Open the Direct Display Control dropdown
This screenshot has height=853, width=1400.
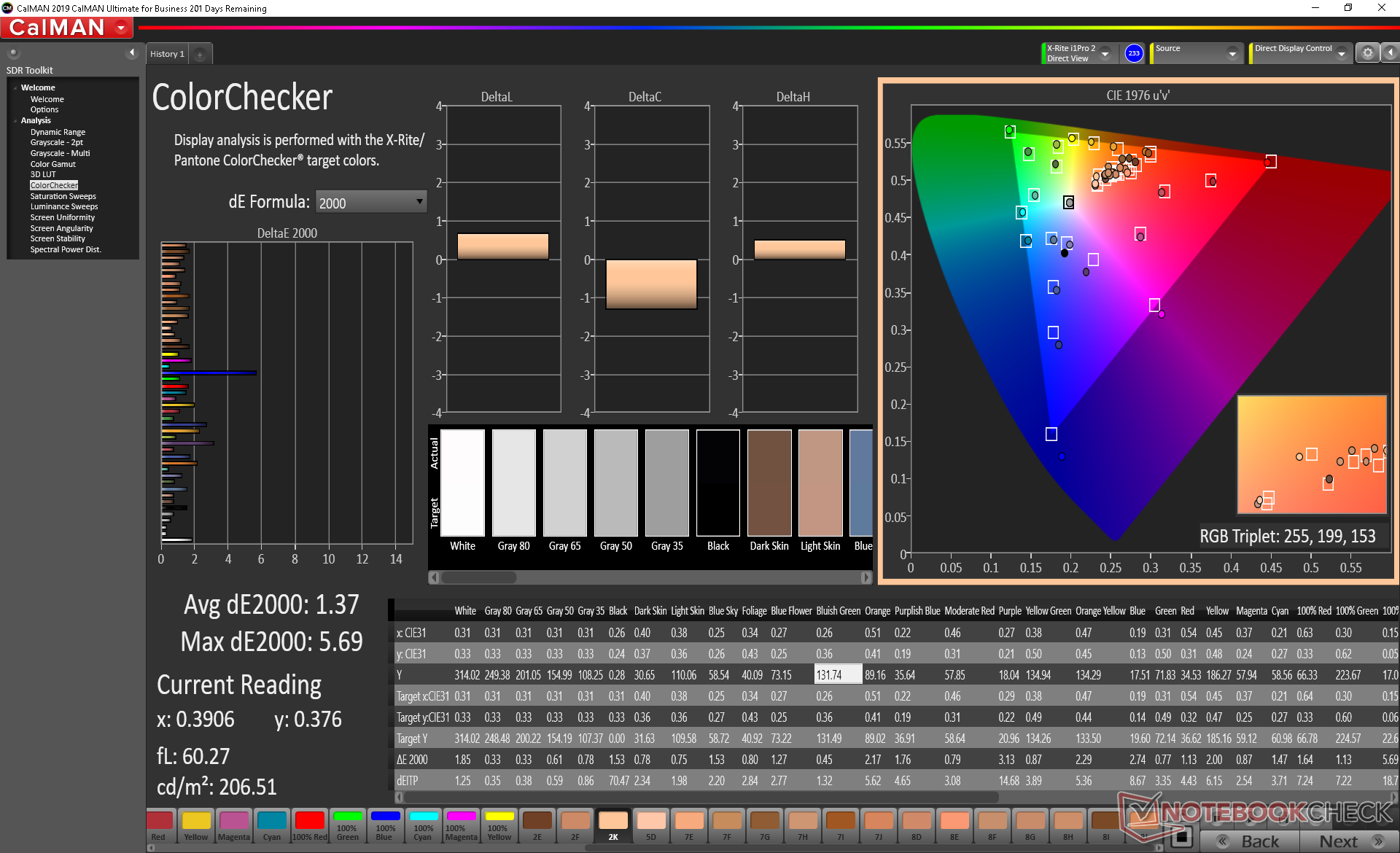click(x=1341, y=53)
